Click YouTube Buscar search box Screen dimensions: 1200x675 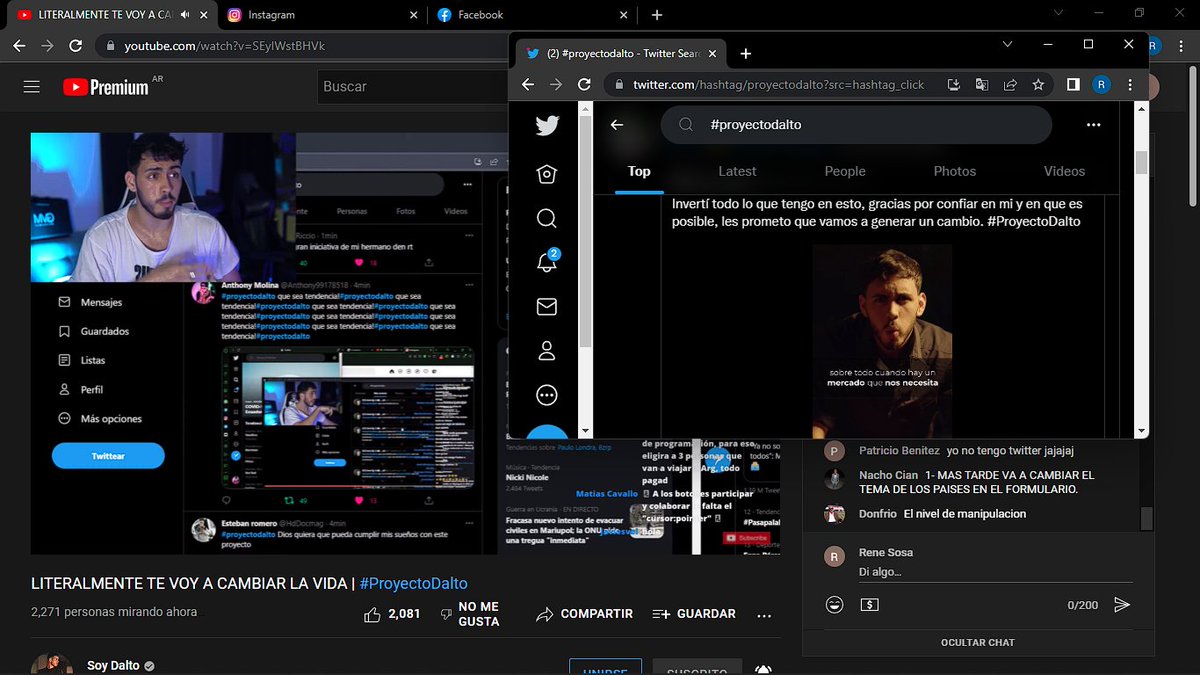(x=415, y=87)
